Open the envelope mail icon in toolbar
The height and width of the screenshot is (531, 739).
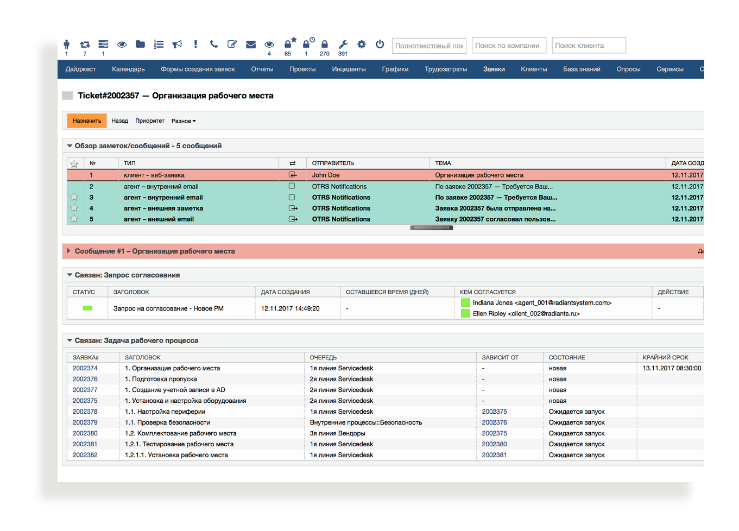250,45
